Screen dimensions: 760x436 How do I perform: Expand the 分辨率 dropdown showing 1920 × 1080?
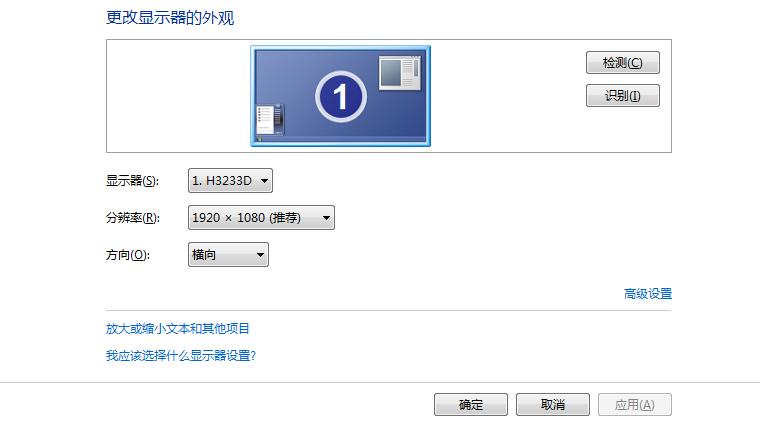point(261,218)
